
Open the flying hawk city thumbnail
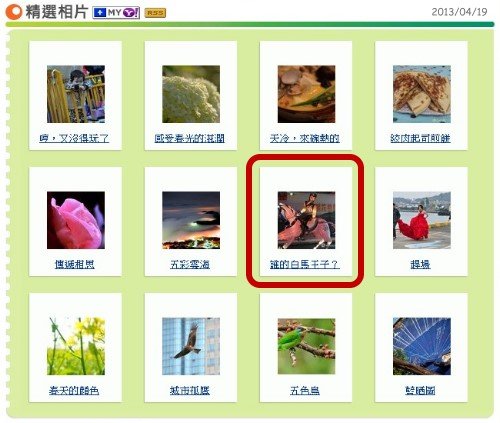pyautogui.click(x=191, y=346)
